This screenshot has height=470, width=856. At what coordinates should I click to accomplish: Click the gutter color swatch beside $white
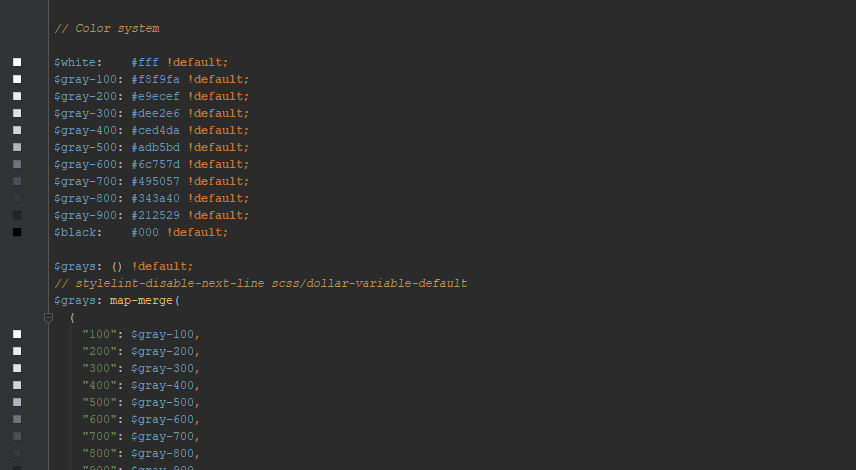(17, 62)
